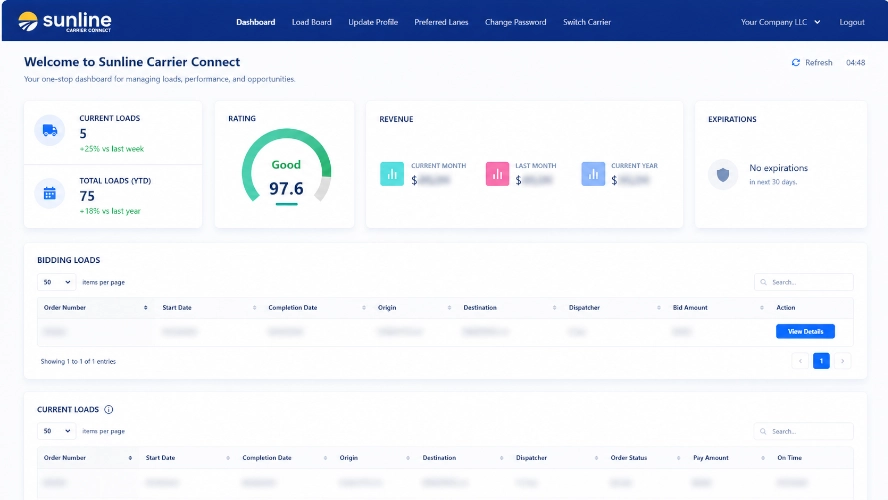Screen dimensions: 888x500
Task: Click the Refresh text button
Action: (818, 62)
